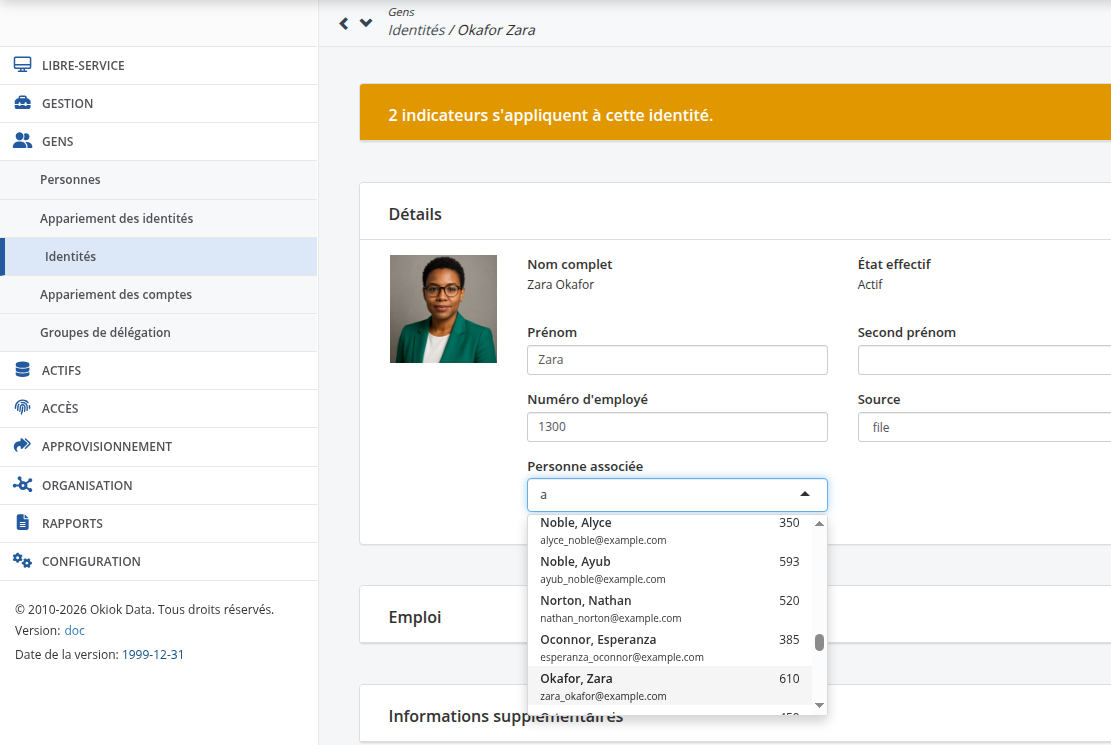Open ACCÈS menu section
This screenshot has width=1111, height=745.
(x=159, y=408)
